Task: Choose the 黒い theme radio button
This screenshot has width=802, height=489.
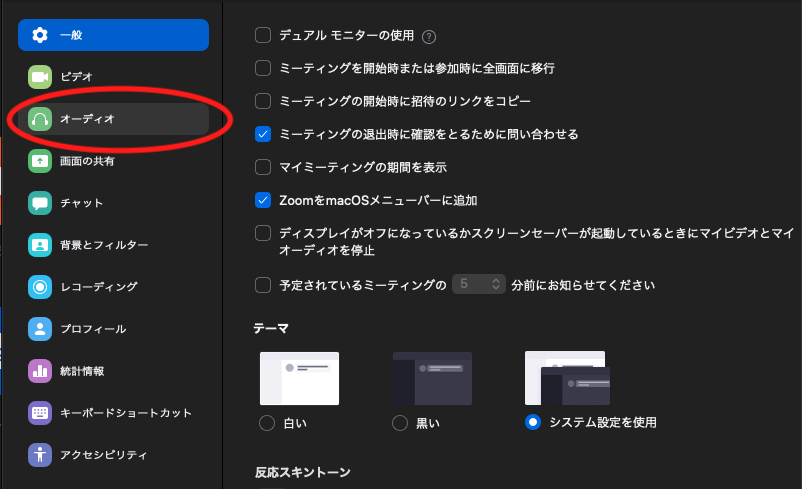Action: pos(400,423)
